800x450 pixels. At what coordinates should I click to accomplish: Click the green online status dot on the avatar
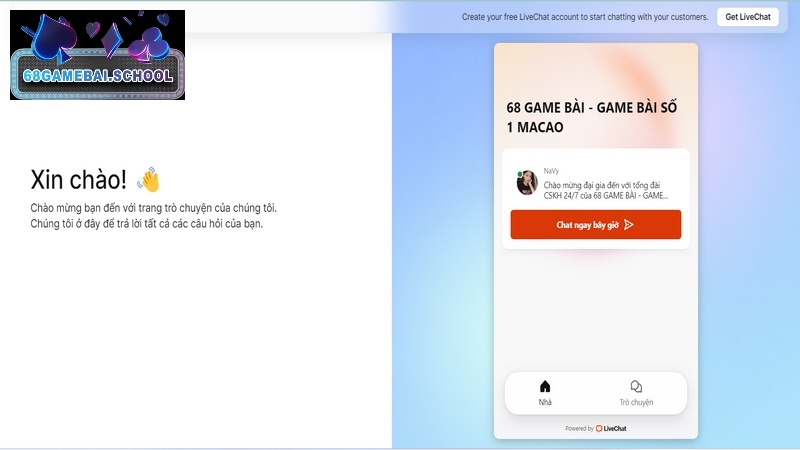(x=520, y=174)
